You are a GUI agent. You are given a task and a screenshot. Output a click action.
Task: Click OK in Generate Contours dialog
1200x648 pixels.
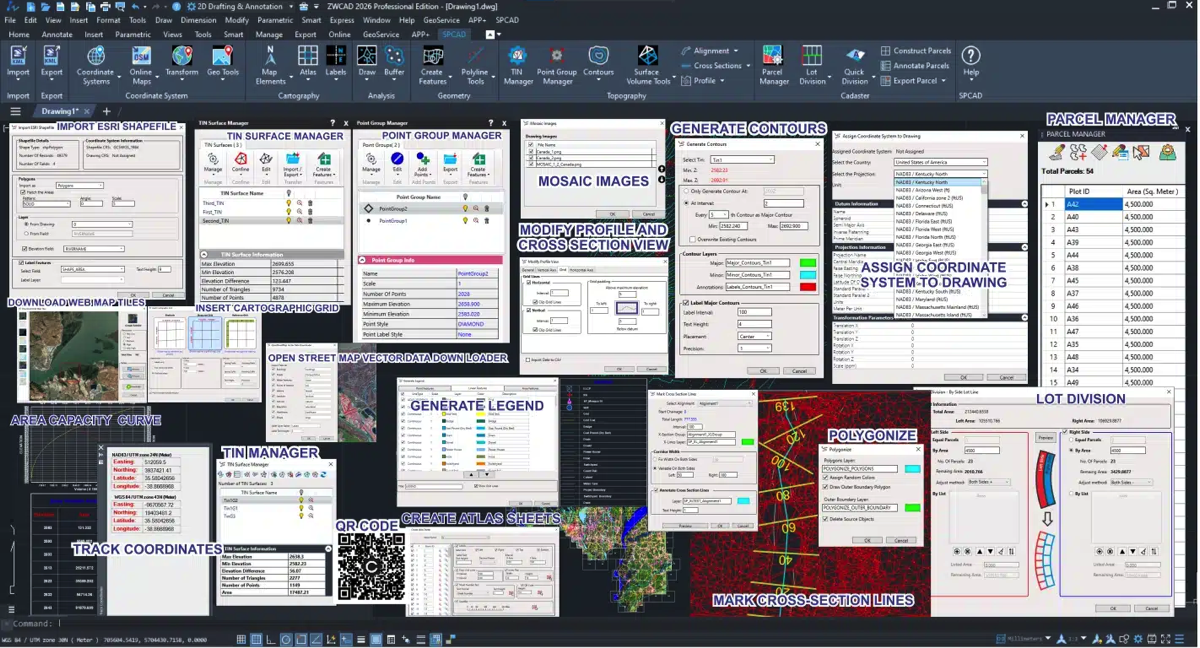[763, 371]
